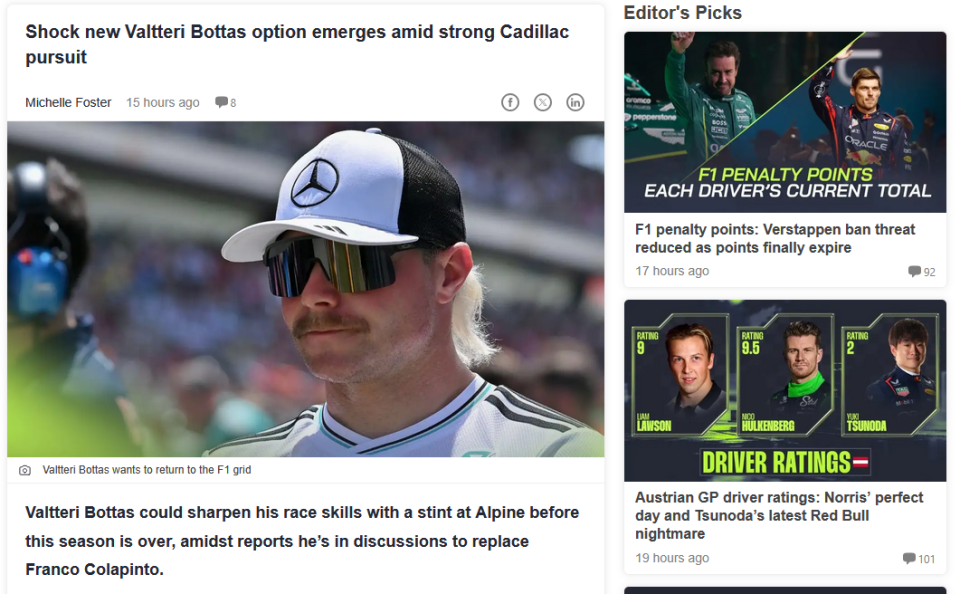Image resolution: width=960 pixels, height=594 pixels.
Task: Select the photo caption about Bottas returning
Action: [x=147, y=470]
